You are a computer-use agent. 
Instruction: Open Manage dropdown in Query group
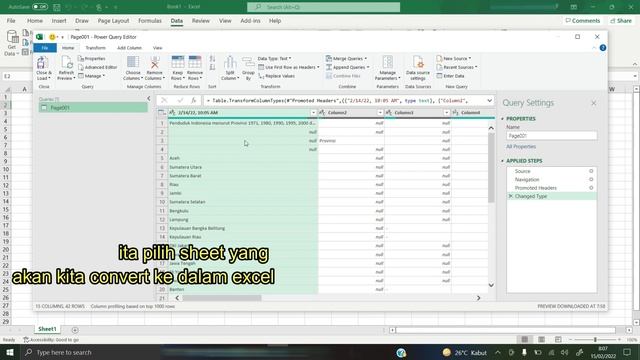(x=91, y=76)
